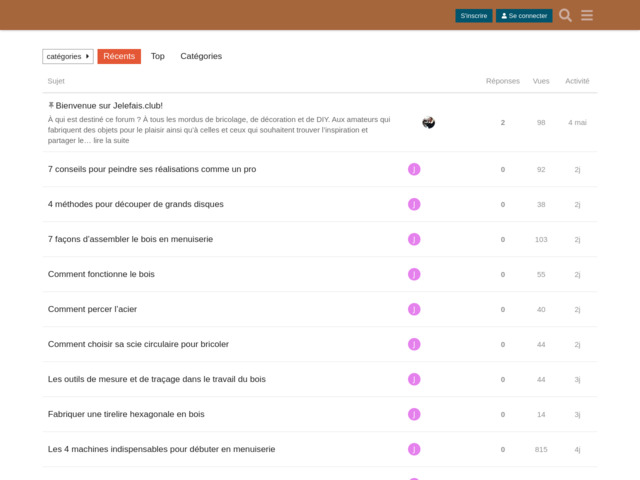Screen dimensions: 640x480
Task: Click avatar beside 'Fabriquer une tirelire hexagonale'
Action: point(414,414)
